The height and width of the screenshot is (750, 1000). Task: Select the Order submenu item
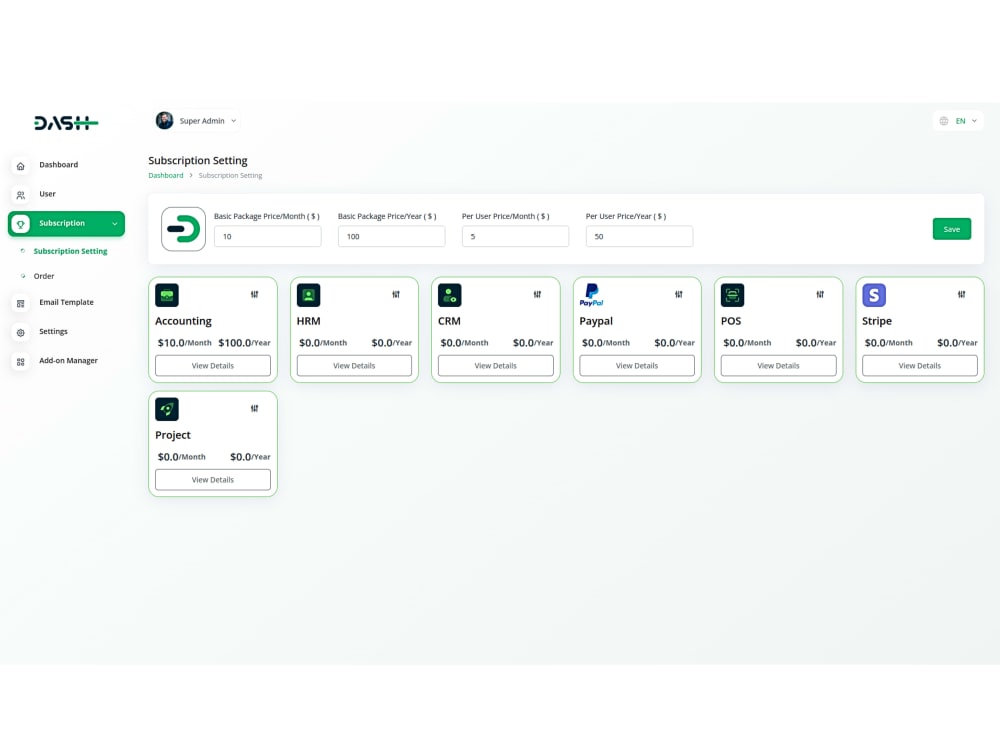click(x=44, y=276)
